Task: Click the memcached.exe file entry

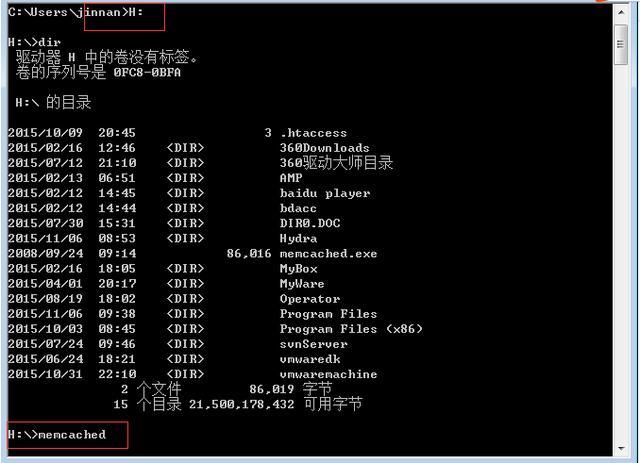Action: pyautogui.click(x=328, y=254)
